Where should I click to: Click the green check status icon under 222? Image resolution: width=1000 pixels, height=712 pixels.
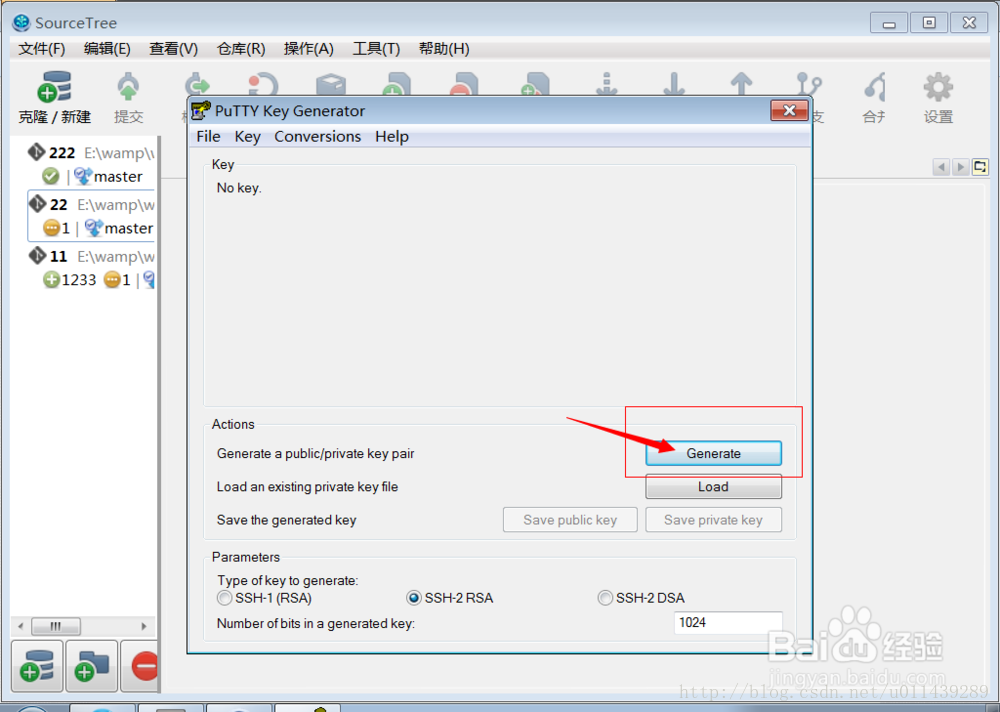50,176
